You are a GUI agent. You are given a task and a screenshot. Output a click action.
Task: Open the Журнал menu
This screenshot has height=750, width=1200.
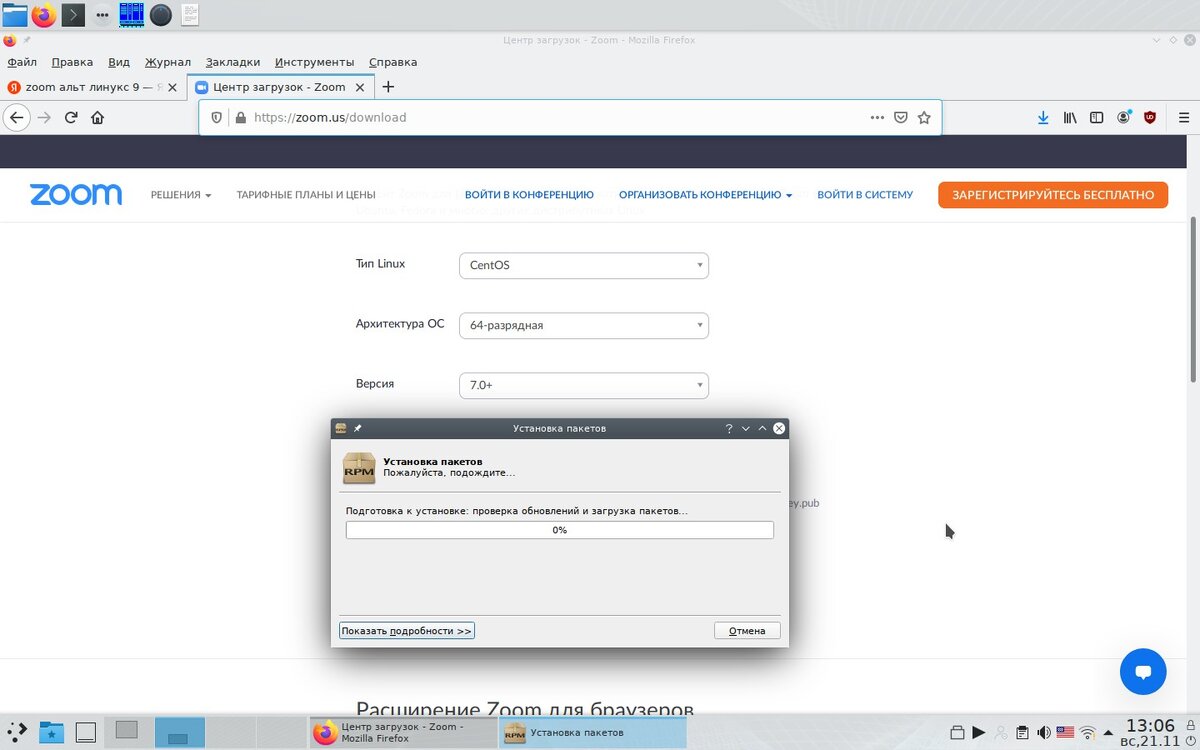(167, 62)
